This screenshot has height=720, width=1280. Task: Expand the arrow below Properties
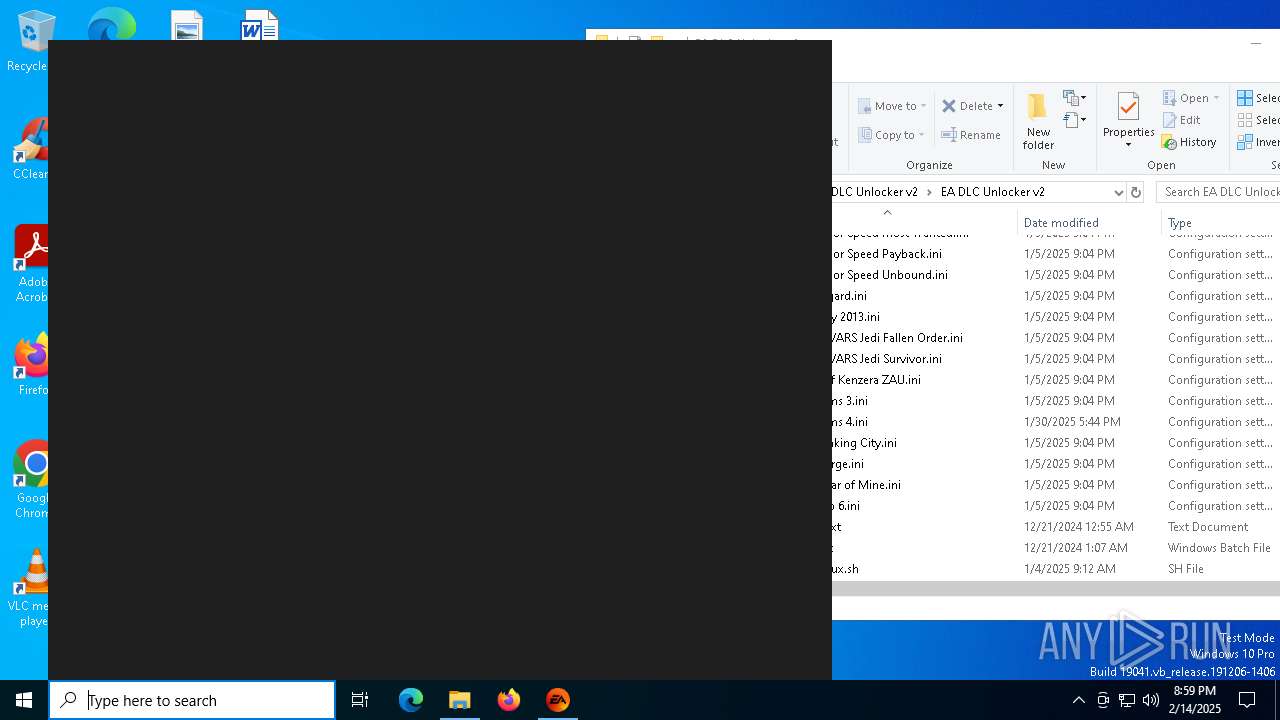pos(1128,145)
